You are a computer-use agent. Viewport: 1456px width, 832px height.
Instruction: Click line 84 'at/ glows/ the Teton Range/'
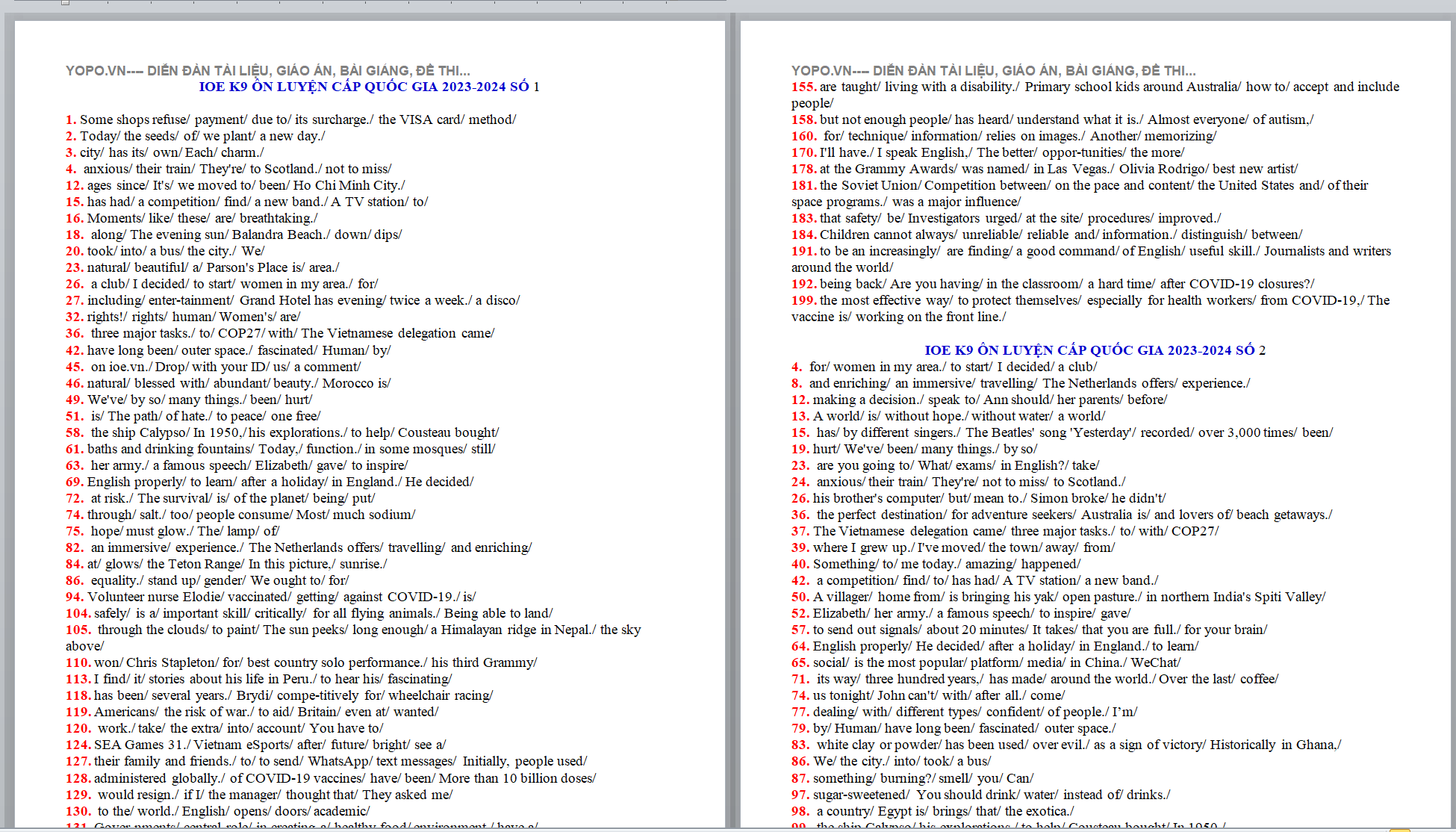pos(226,564)
